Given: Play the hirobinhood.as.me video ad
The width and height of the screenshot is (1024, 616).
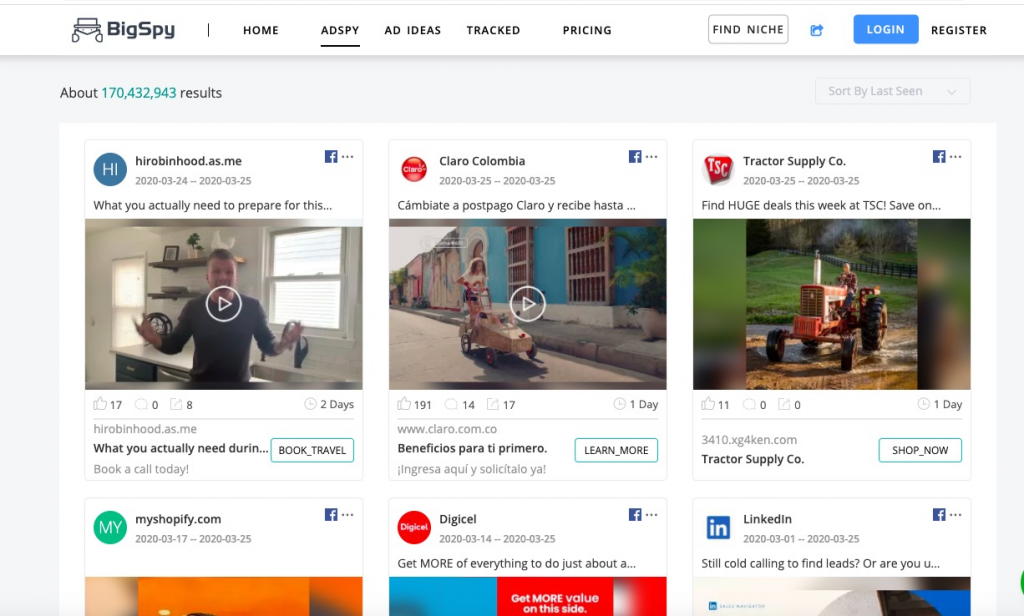Looking at the screenshot, I should point(223,304).
